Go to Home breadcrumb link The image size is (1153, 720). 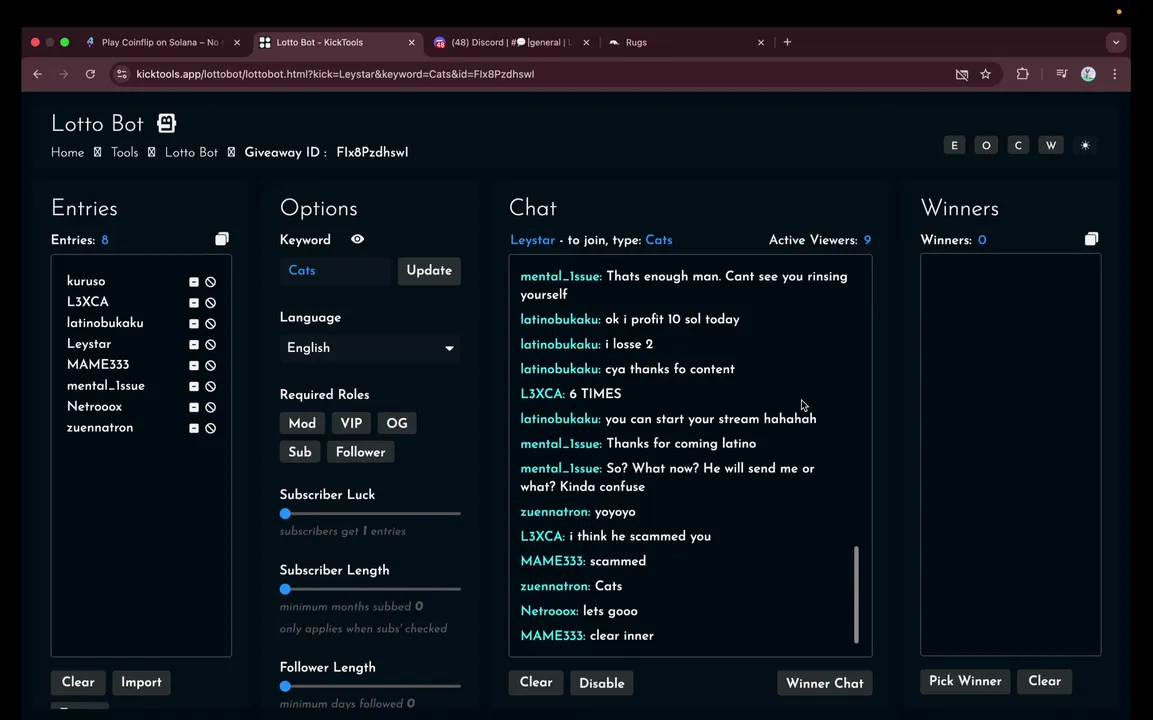tap(67, 153)
